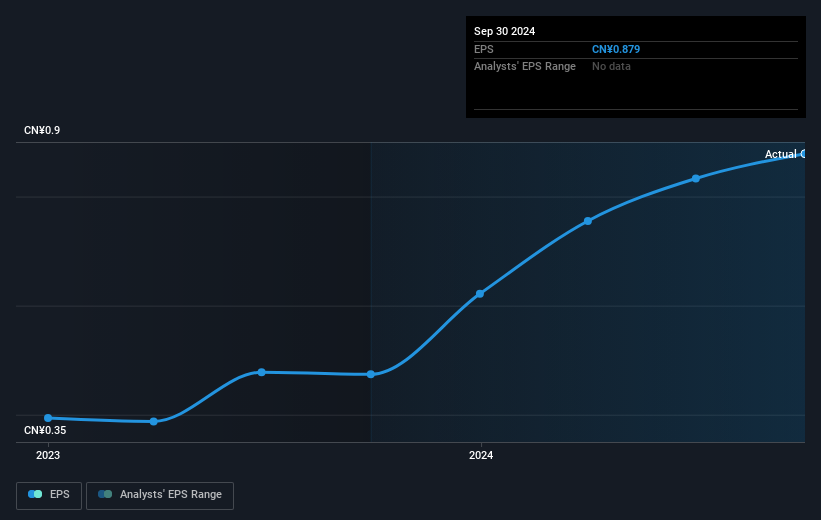Toggle the EPS legend series
Viewport: 821px width, 520px height.
(49, 495)
